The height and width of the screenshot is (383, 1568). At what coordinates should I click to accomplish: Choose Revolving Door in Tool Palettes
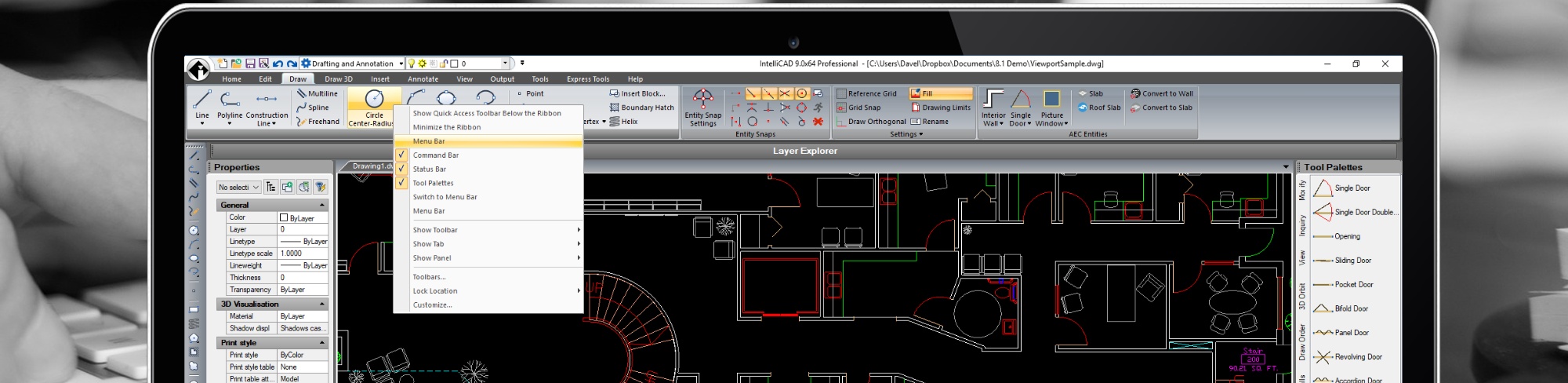coord(1348,357)
